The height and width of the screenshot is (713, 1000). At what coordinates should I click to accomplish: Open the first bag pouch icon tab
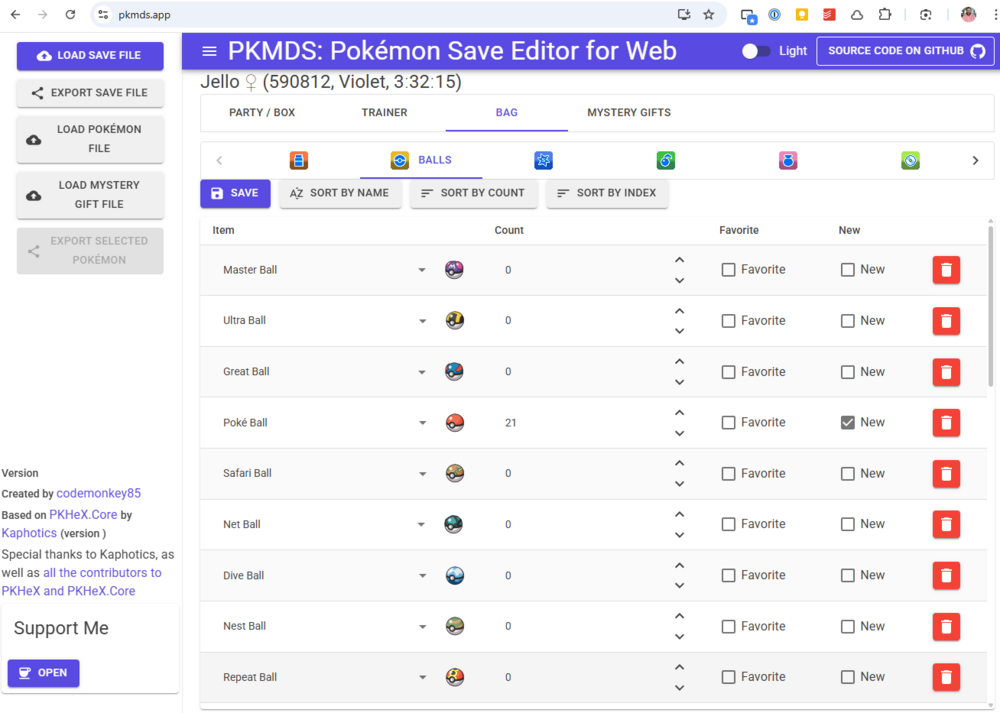tap(298, 161)
